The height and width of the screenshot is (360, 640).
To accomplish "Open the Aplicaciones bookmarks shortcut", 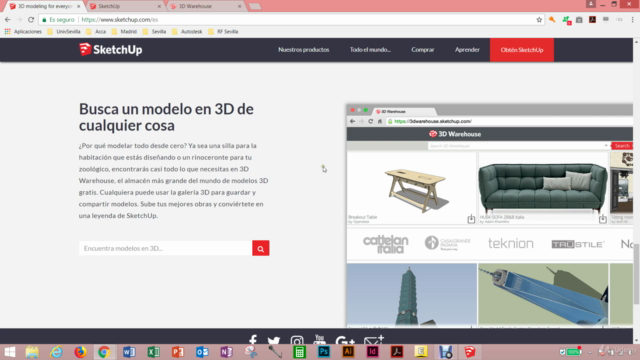I will (23, 31).
